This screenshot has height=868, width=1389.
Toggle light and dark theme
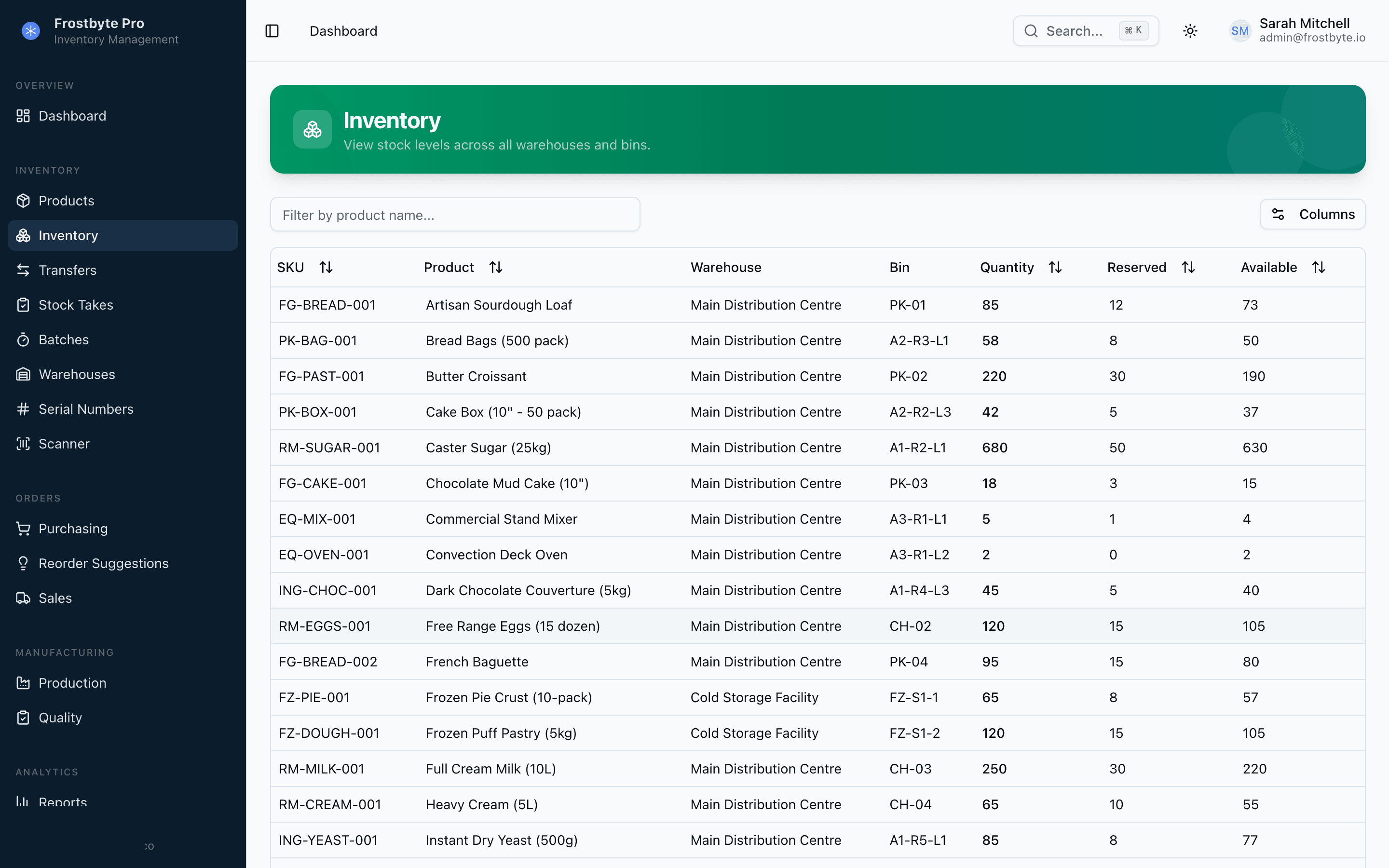(x=1190, y=30)
